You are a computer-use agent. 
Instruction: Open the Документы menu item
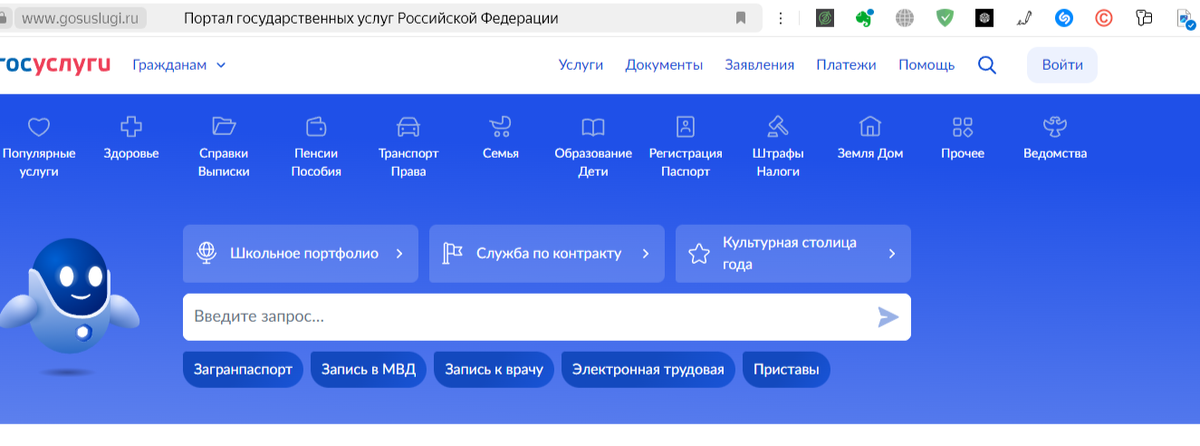664,65
